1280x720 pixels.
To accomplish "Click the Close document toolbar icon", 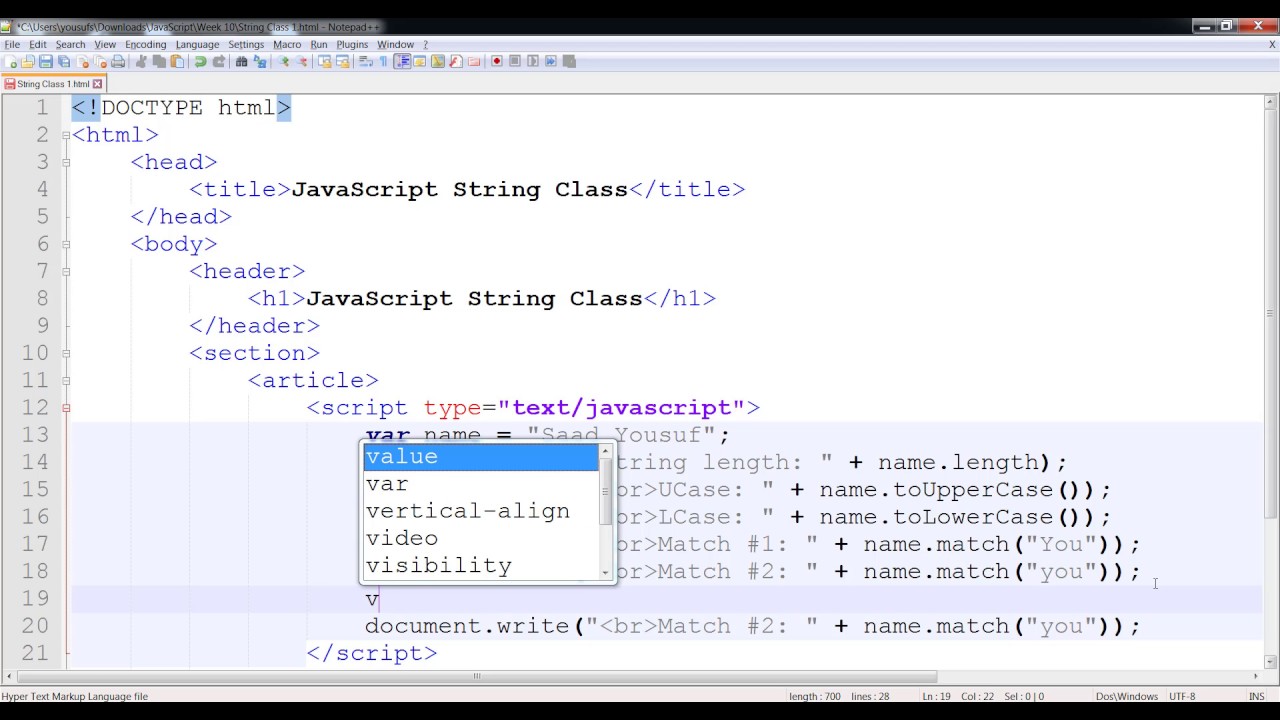I will pos(82,62).
